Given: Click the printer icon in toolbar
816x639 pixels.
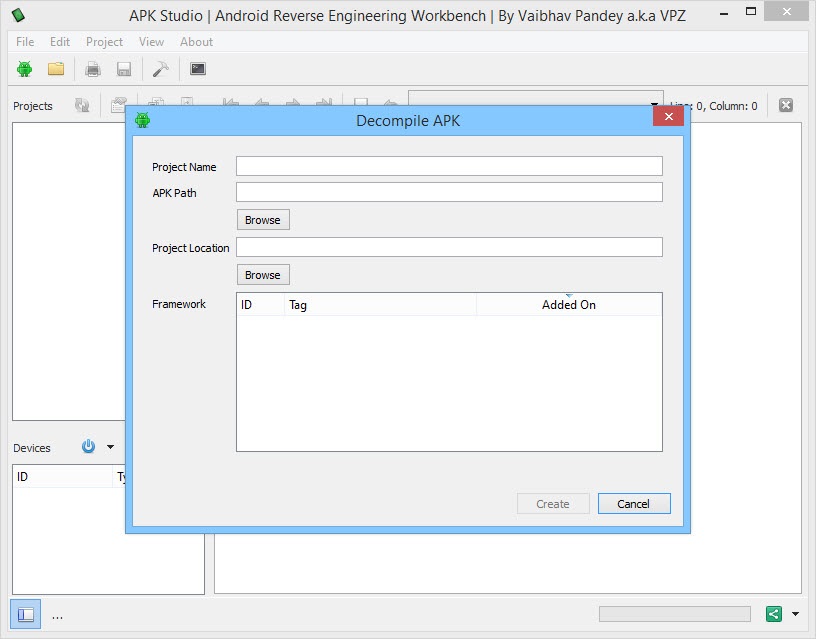Looking at the screenshot, I should (93, 69).
